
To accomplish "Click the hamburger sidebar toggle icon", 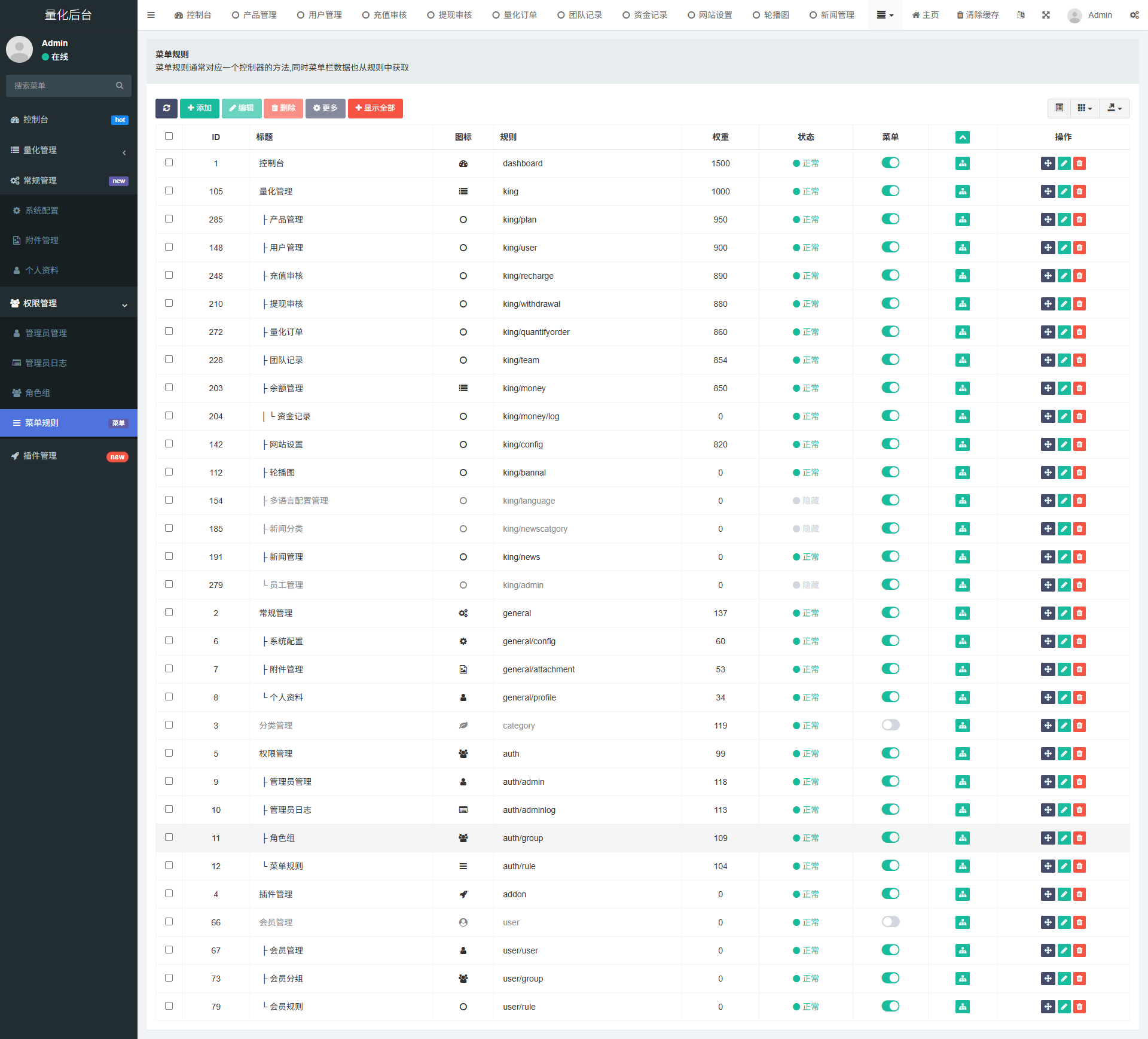I will (151, 15).
